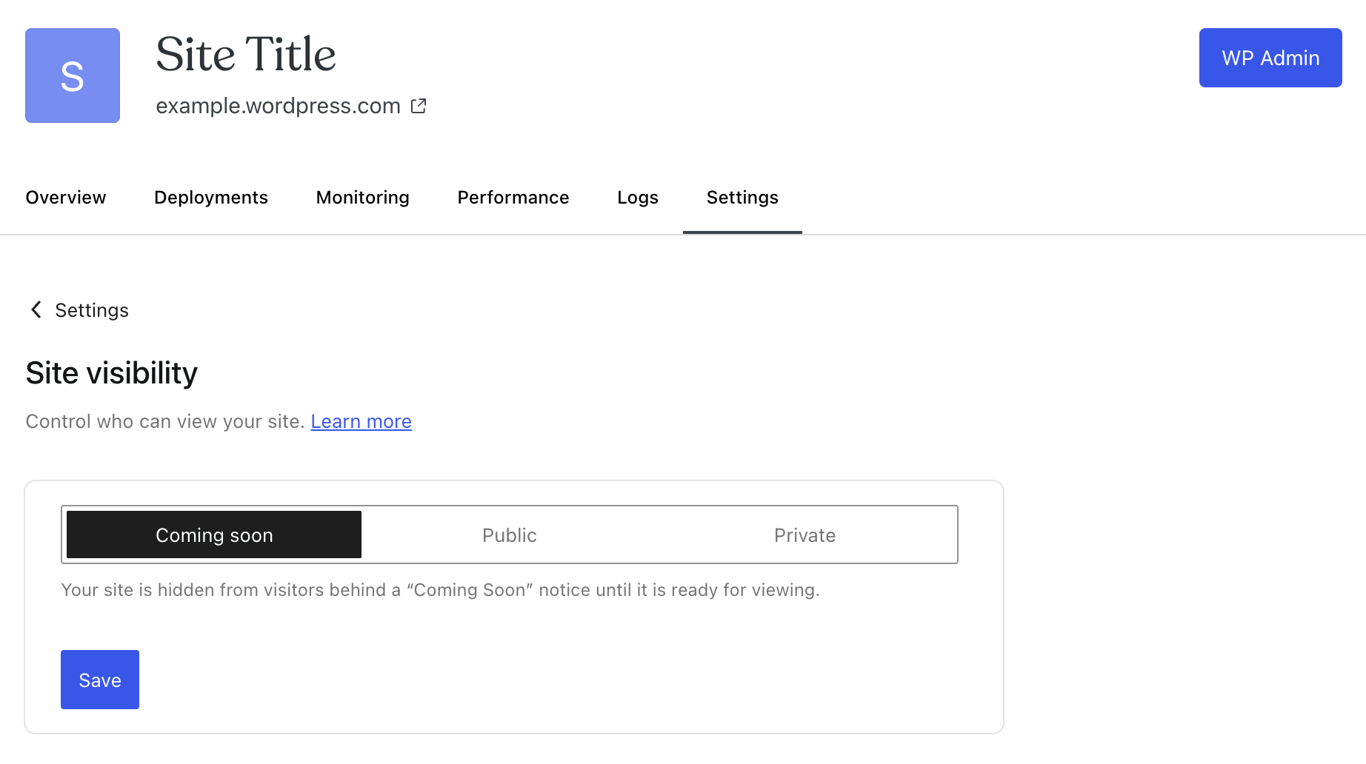1366x764 pixels.
Task: Switch site visibility to Private
Action: coord(804,534)
